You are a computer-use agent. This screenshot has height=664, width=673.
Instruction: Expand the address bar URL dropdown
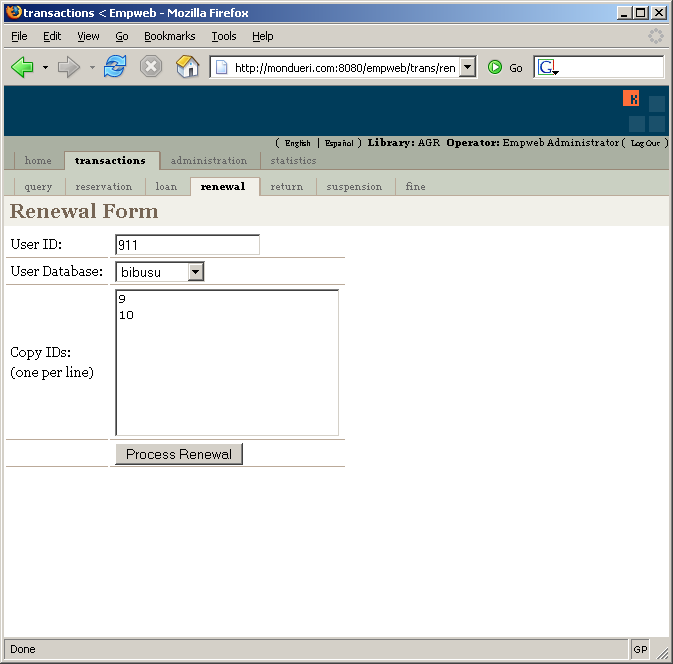point(467,67)
